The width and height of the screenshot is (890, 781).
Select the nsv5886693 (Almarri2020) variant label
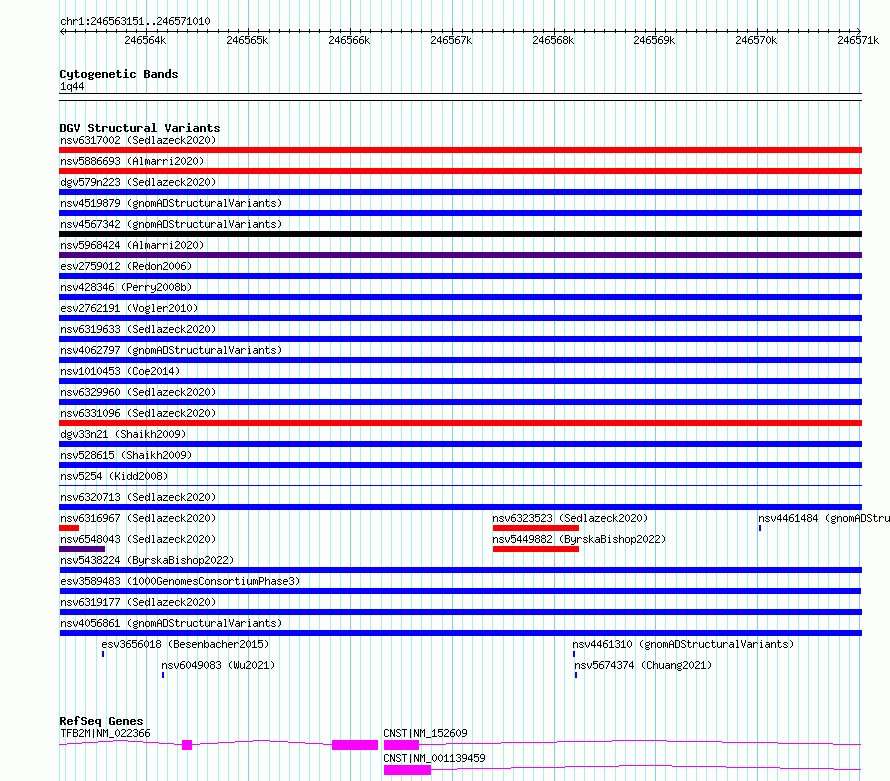click(x=132, y=161)
